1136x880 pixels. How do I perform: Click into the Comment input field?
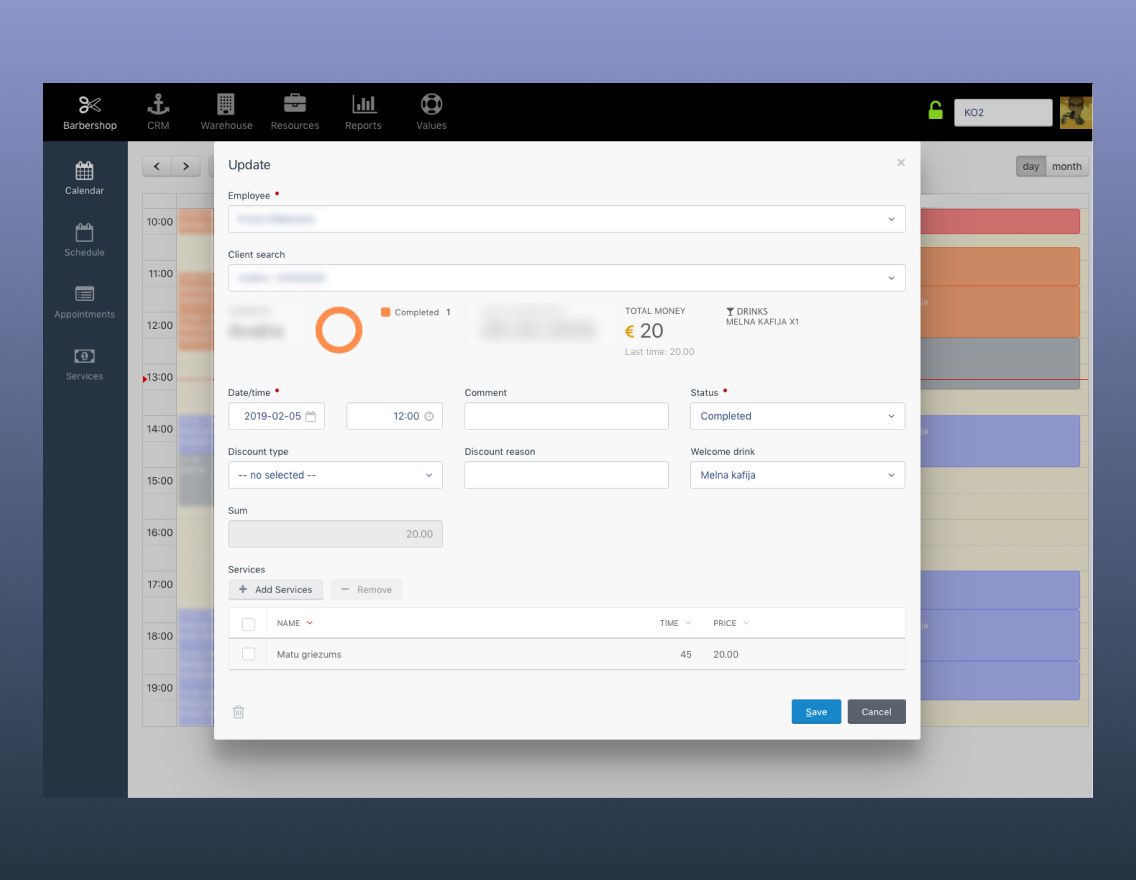click(566, 416)
